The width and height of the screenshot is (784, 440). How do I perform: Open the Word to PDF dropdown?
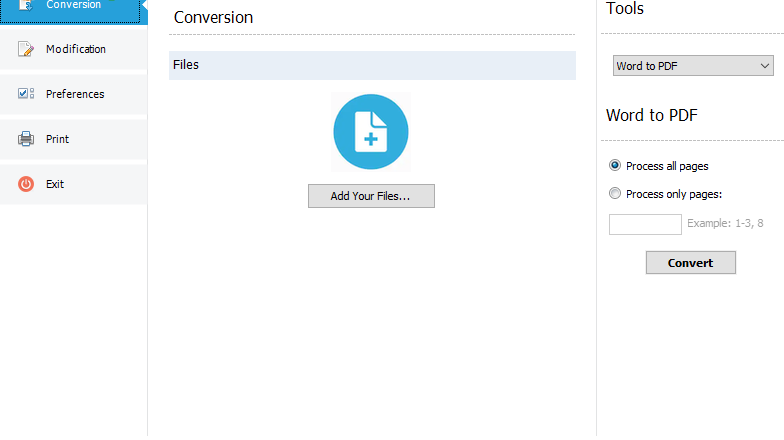(693, 66)
